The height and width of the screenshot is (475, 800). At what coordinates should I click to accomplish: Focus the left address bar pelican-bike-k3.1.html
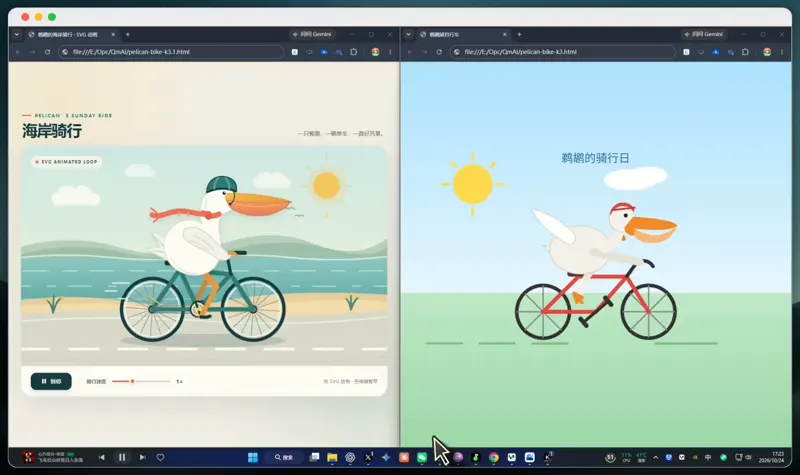171,52
